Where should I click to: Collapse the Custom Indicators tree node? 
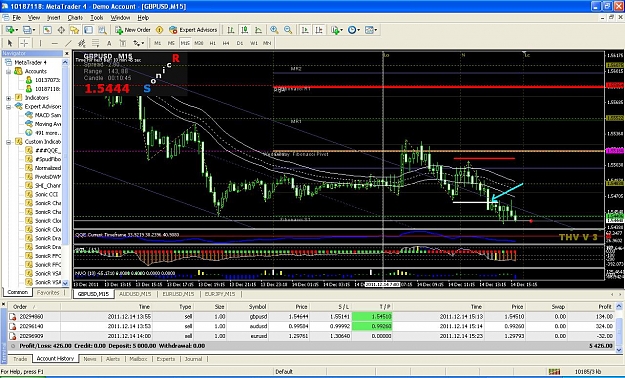(8, 142)
